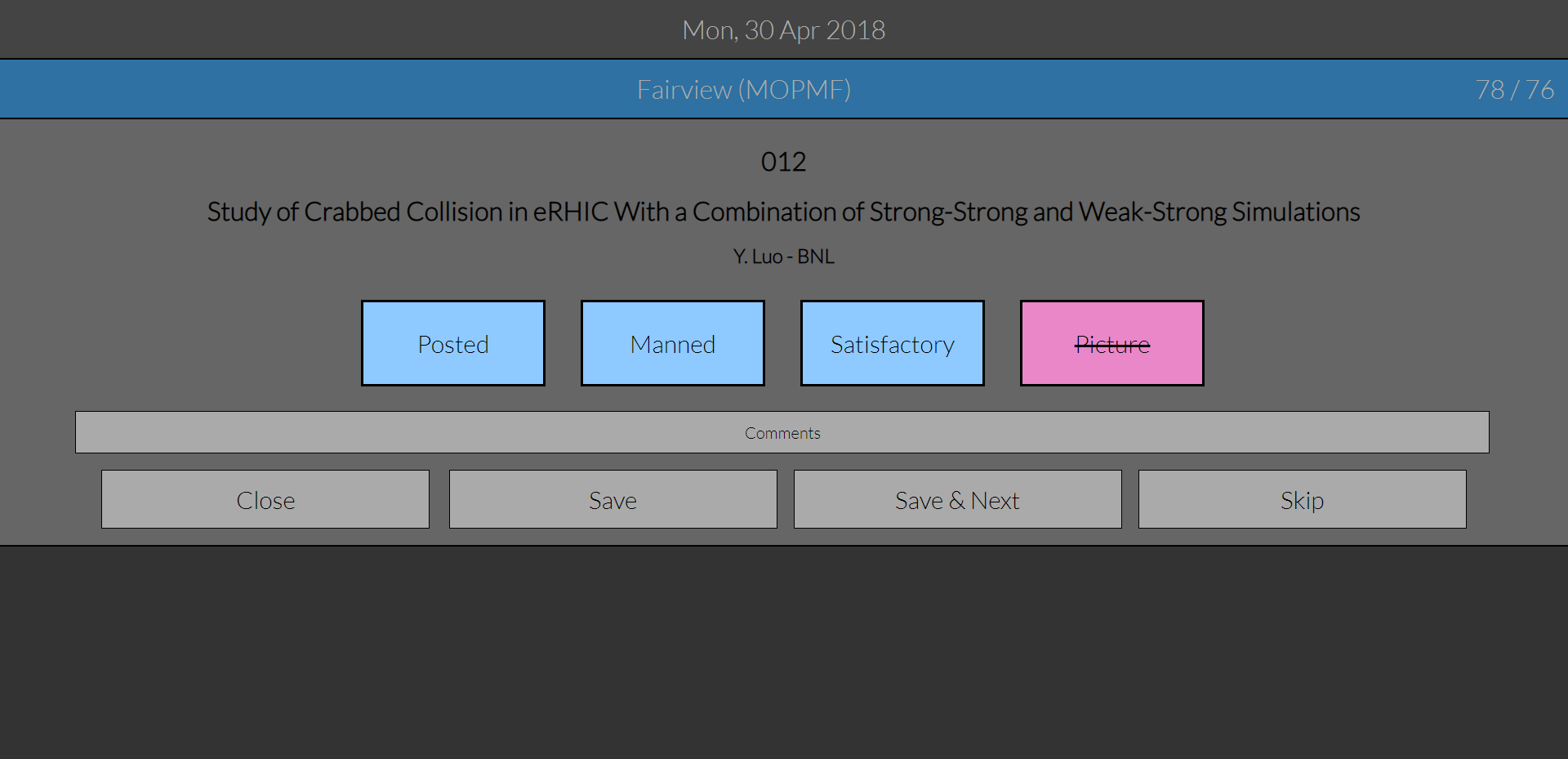Image resolution: width=1568 pixels, height=759 pixels.
Task: Toggle the Posted status button
Action: 453,343
